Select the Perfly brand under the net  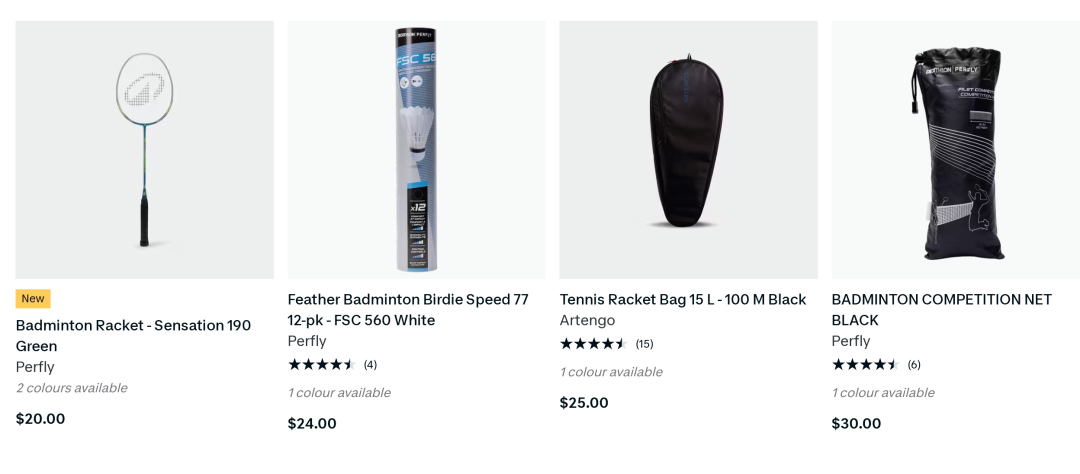pyautogui.click(x=851, y=341)
